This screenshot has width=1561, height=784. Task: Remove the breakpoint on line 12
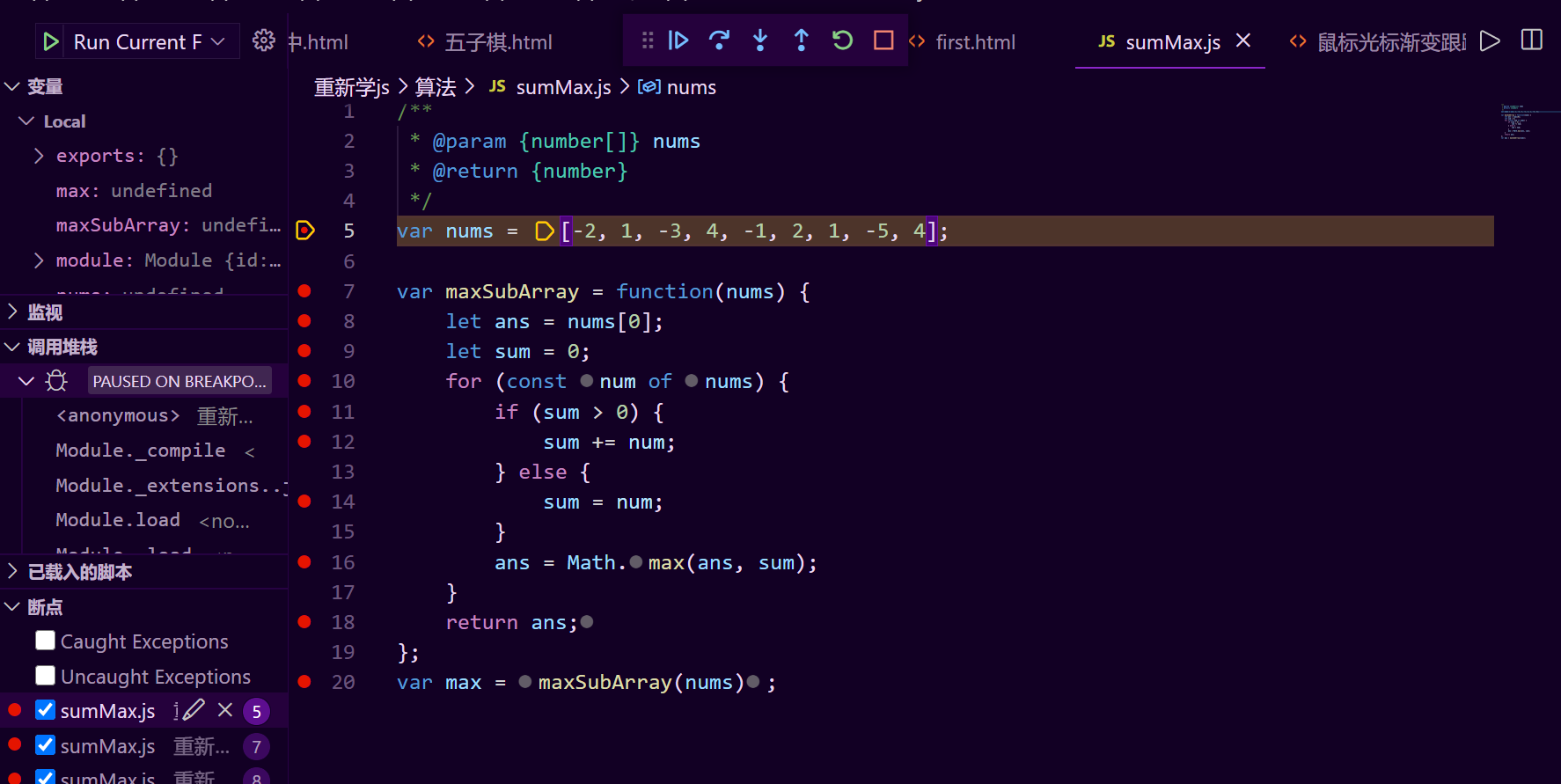pyautogui.click(x=304, y=442)
